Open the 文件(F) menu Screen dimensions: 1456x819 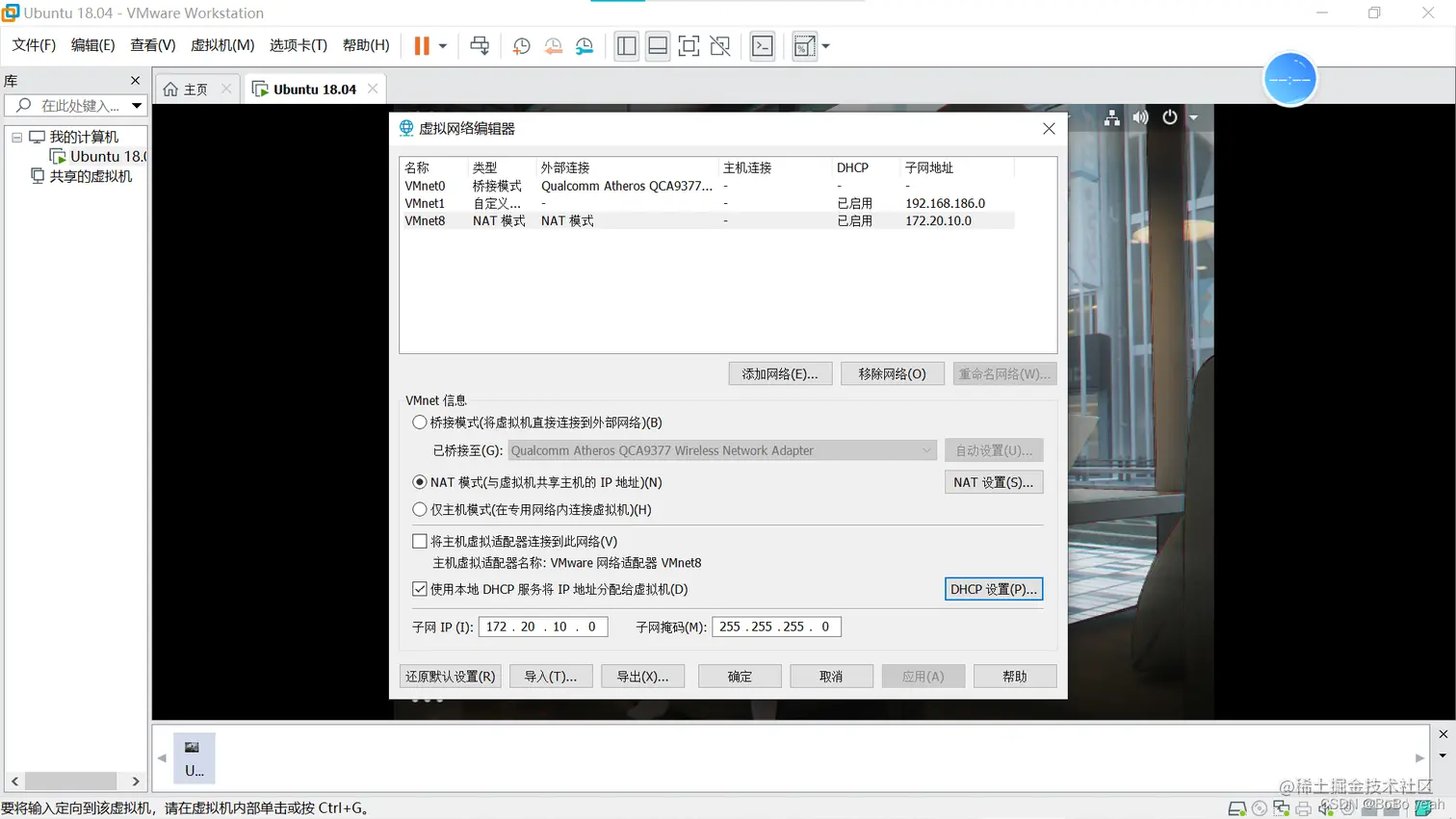coord(34,45)
